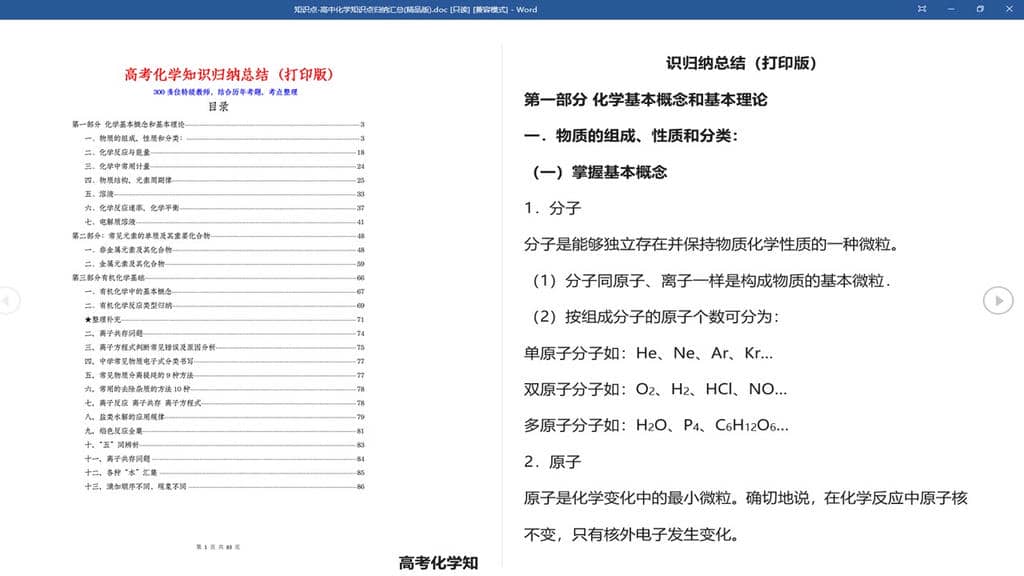Click the auto-hide reading toolbar icon
The height and width of the screenshot is (576, 1024).
click(921, 9)
